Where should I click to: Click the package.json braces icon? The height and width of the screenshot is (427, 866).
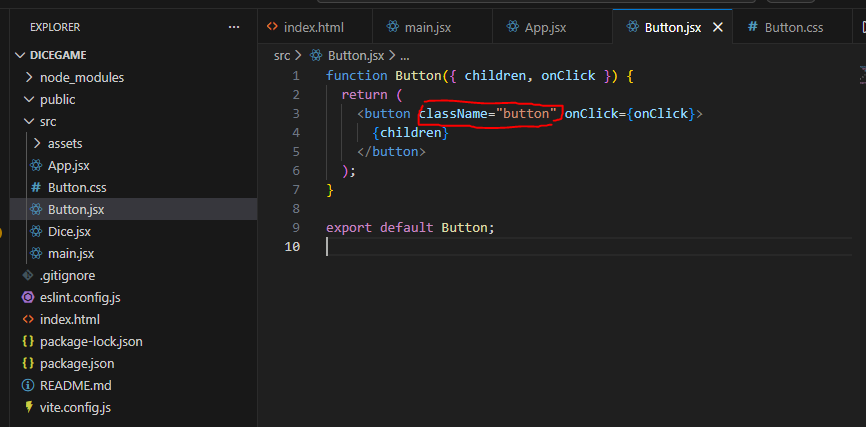click(28, 363)
